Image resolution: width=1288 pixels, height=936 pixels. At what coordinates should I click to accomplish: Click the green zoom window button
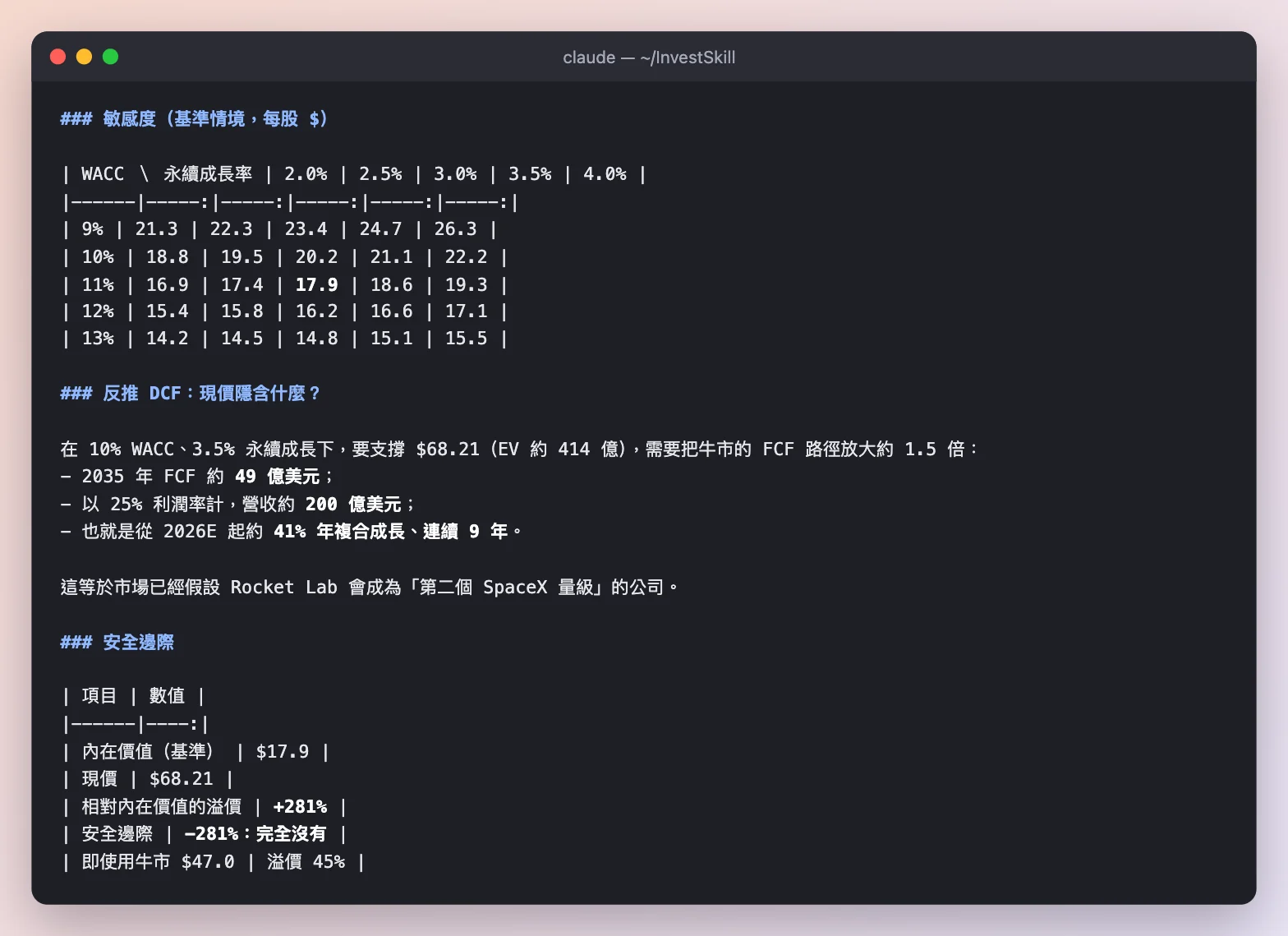110,57
